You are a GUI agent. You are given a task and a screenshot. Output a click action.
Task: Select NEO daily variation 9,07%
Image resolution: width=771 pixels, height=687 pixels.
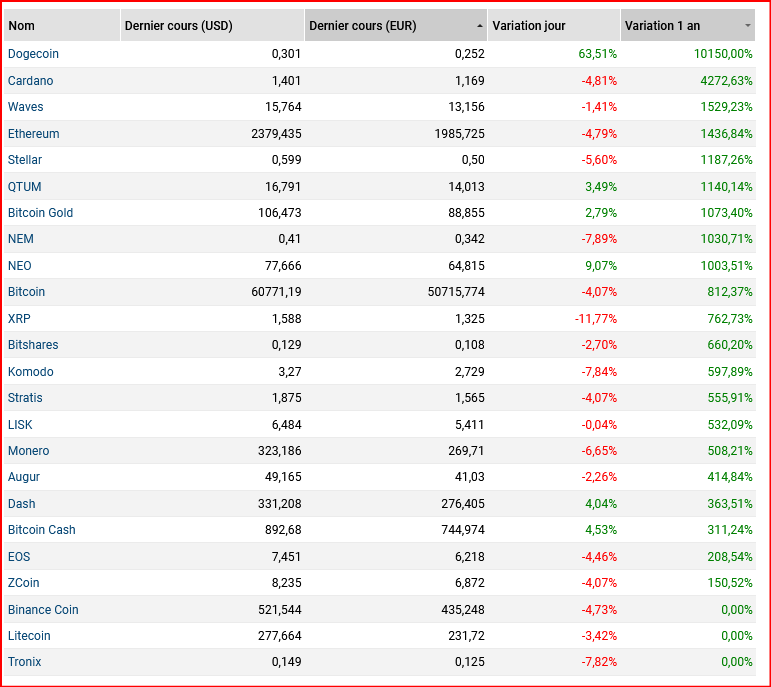(x=601, y=266)
